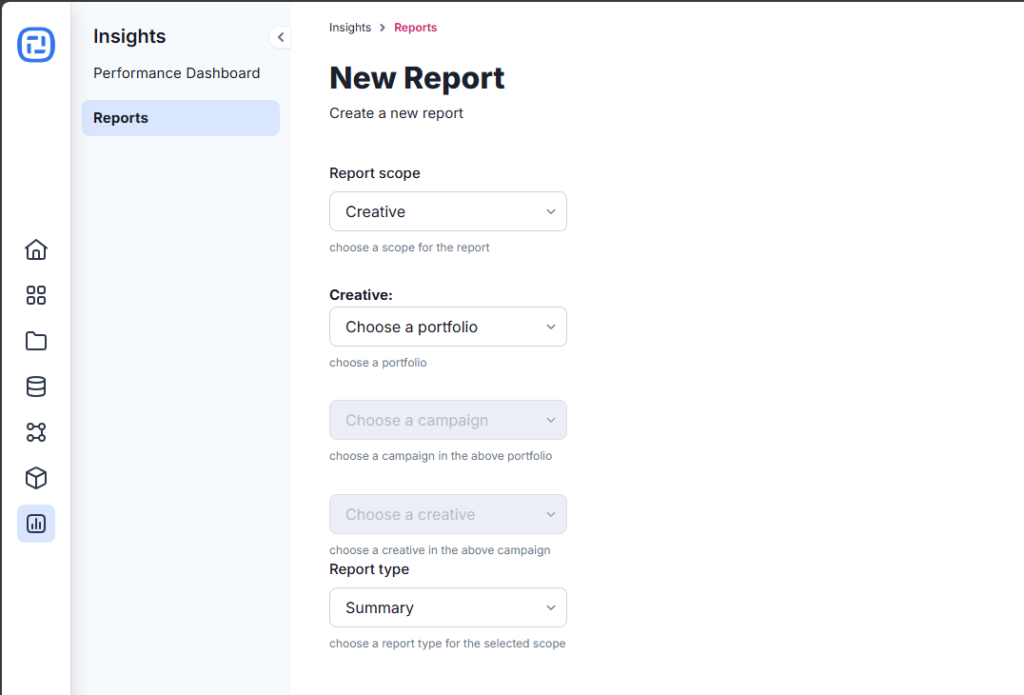Viewport: 1024px width, 695px height.
Task: Open the folder icon in sidebar
Action: pyautogui.click(x=36, y=341)
